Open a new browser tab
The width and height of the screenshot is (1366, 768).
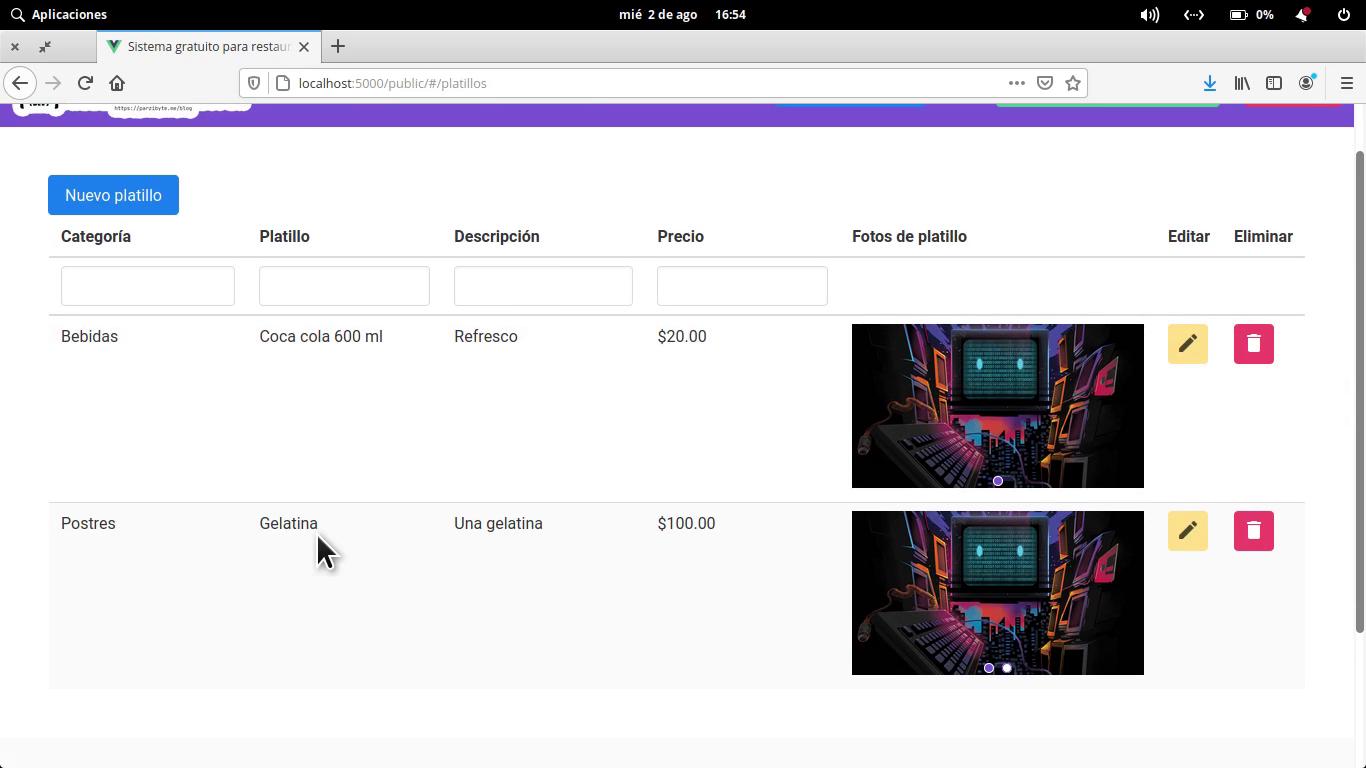[338, 46]
